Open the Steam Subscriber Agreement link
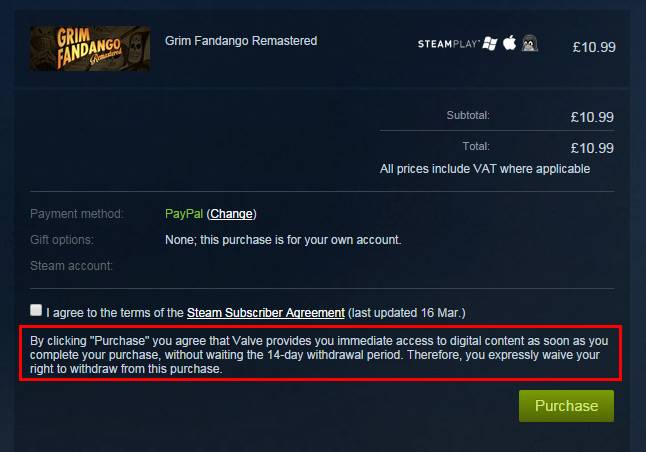 tap(266, 313)
